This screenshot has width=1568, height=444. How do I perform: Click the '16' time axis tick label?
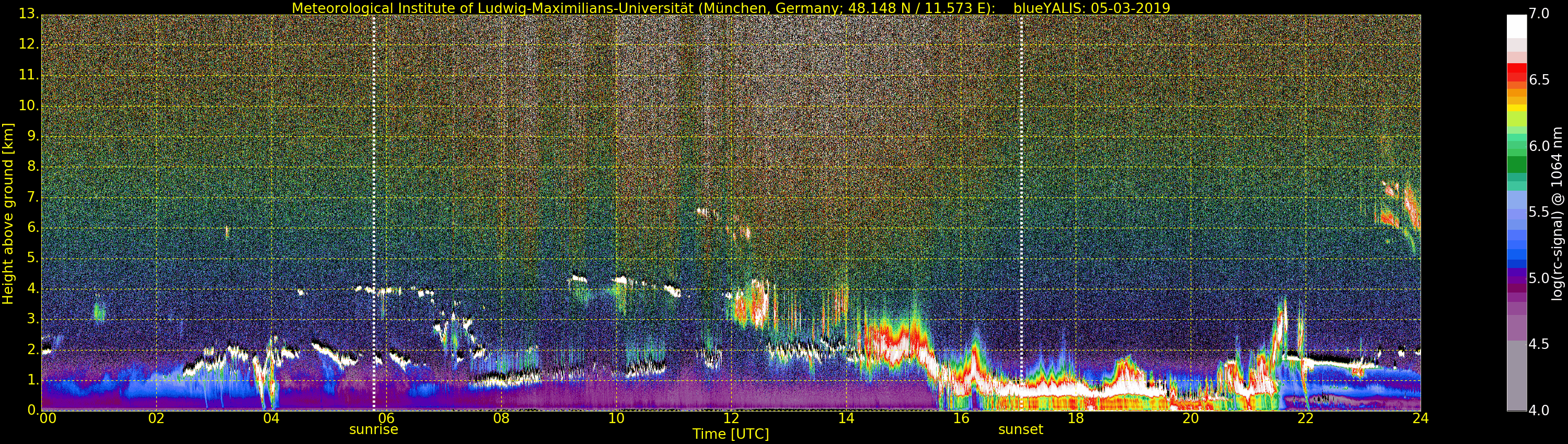tap(961, 418)
